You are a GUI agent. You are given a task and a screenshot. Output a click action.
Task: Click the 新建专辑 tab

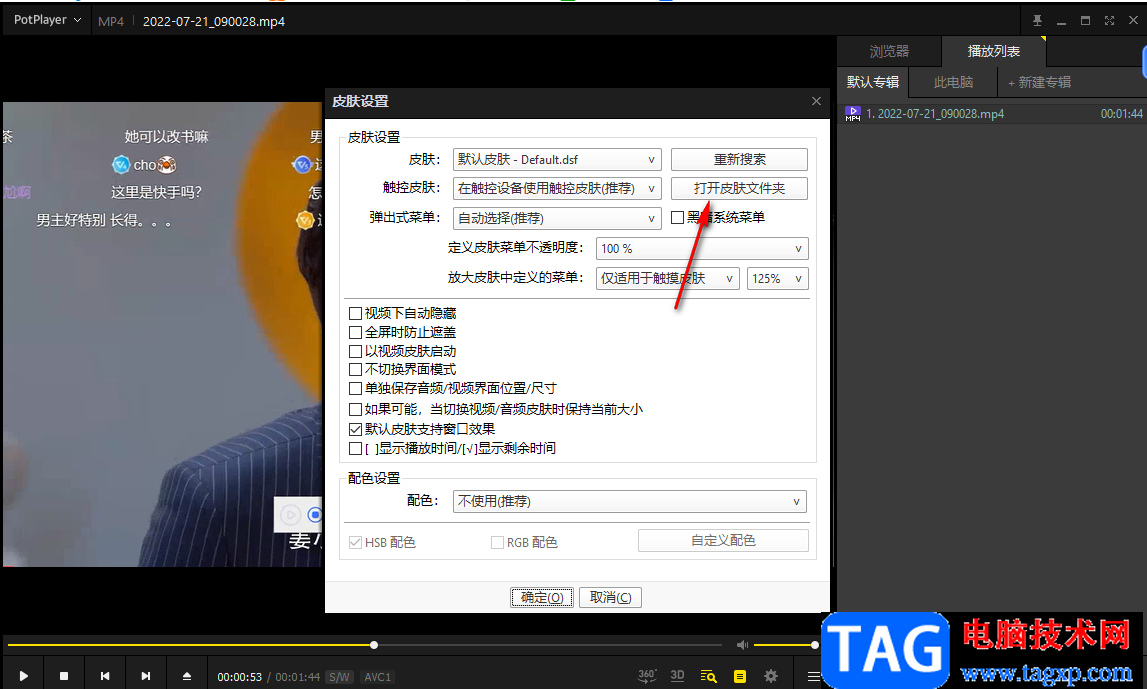pos(1039,82)
